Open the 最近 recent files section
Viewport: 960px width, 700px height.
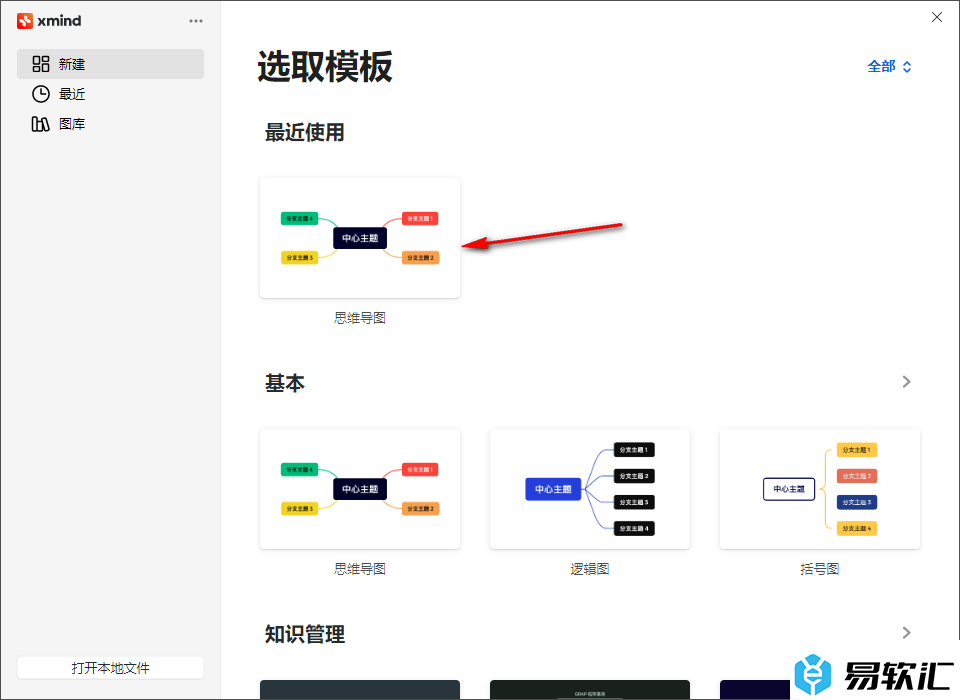(x=110, y=94)
